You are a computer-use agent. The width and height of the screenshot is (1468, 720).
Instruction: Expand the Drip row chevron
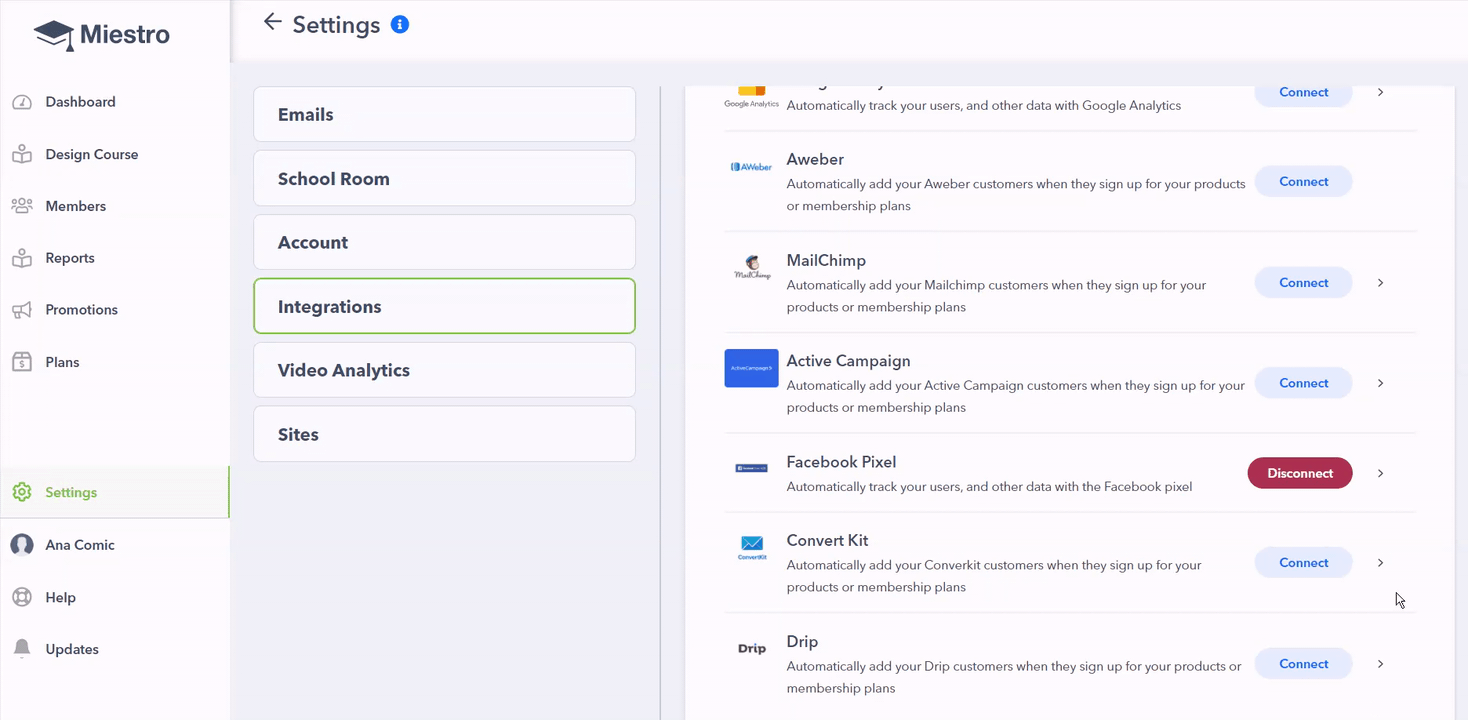(x=1380, y=664)
